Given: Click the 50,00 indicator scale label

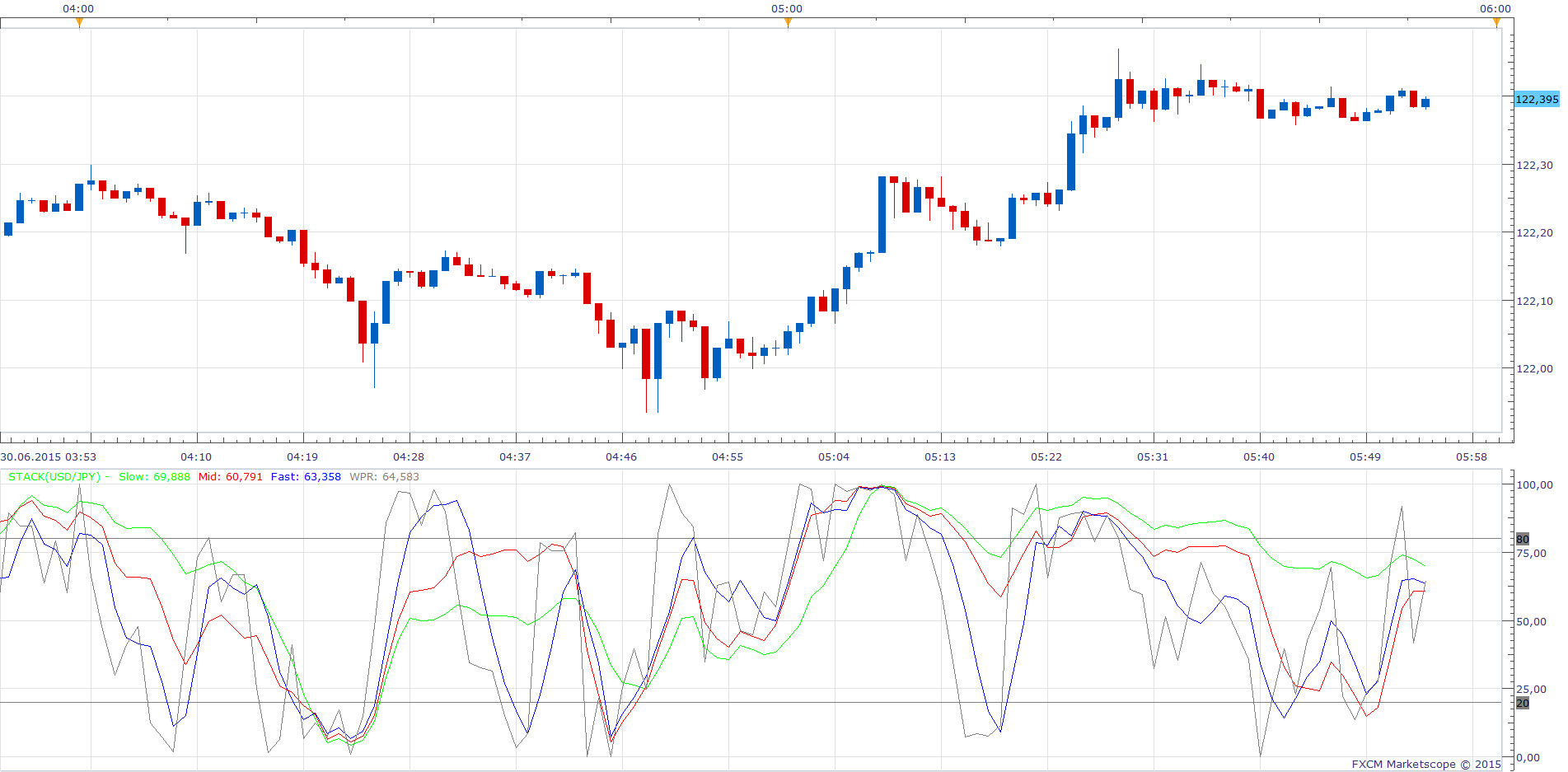Looking at the screenshot, I should click(1531, 621).
